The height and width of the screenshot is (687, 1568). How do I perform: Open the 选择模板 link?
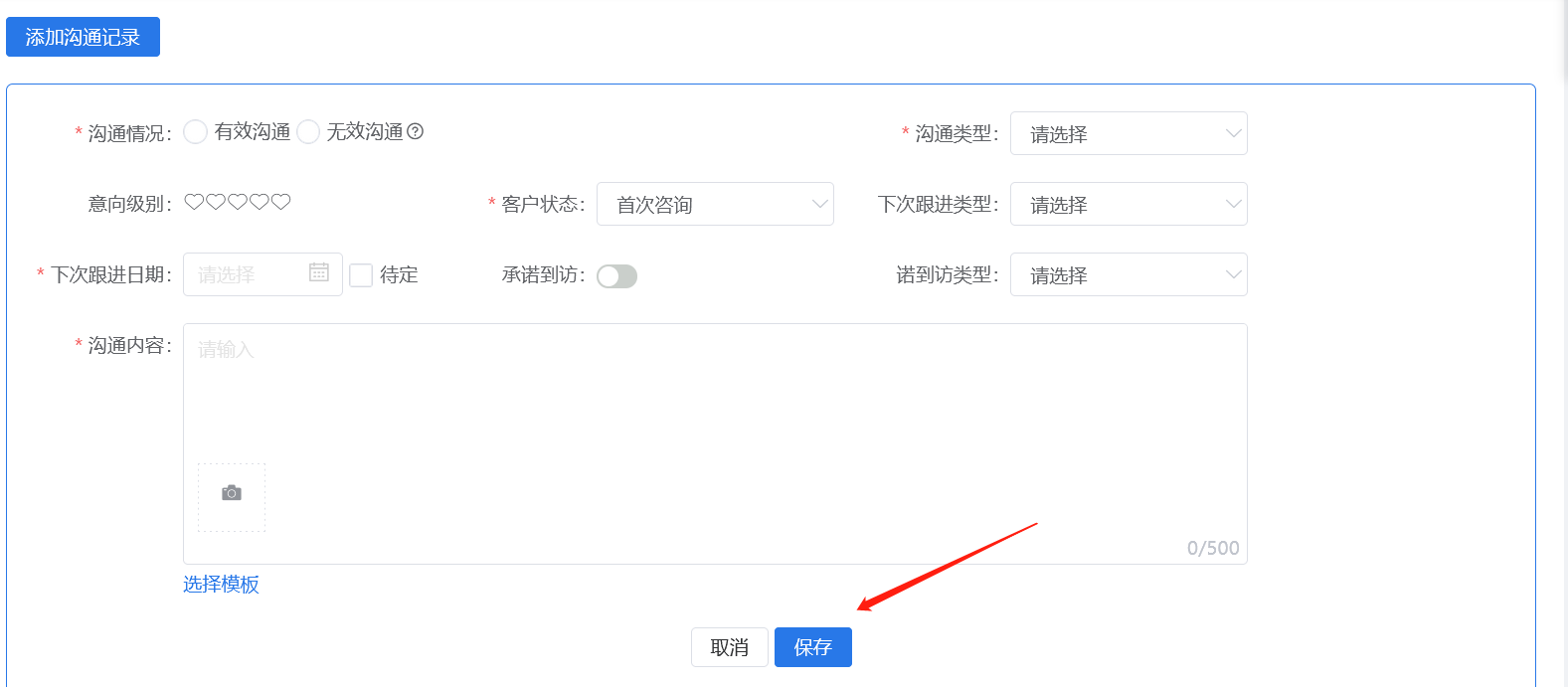coord(221,585)
